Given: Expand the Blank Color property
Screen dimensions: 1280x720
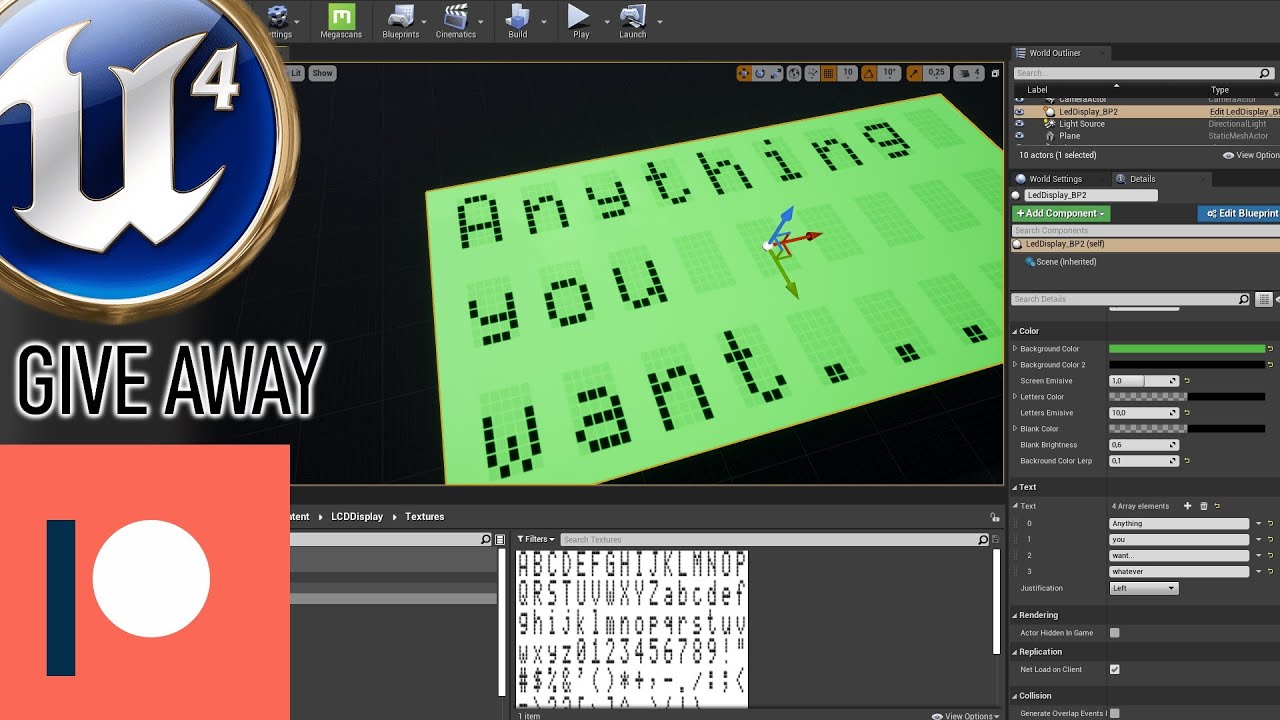Looking at the screenshot, I should click(x=1015, y=429).
